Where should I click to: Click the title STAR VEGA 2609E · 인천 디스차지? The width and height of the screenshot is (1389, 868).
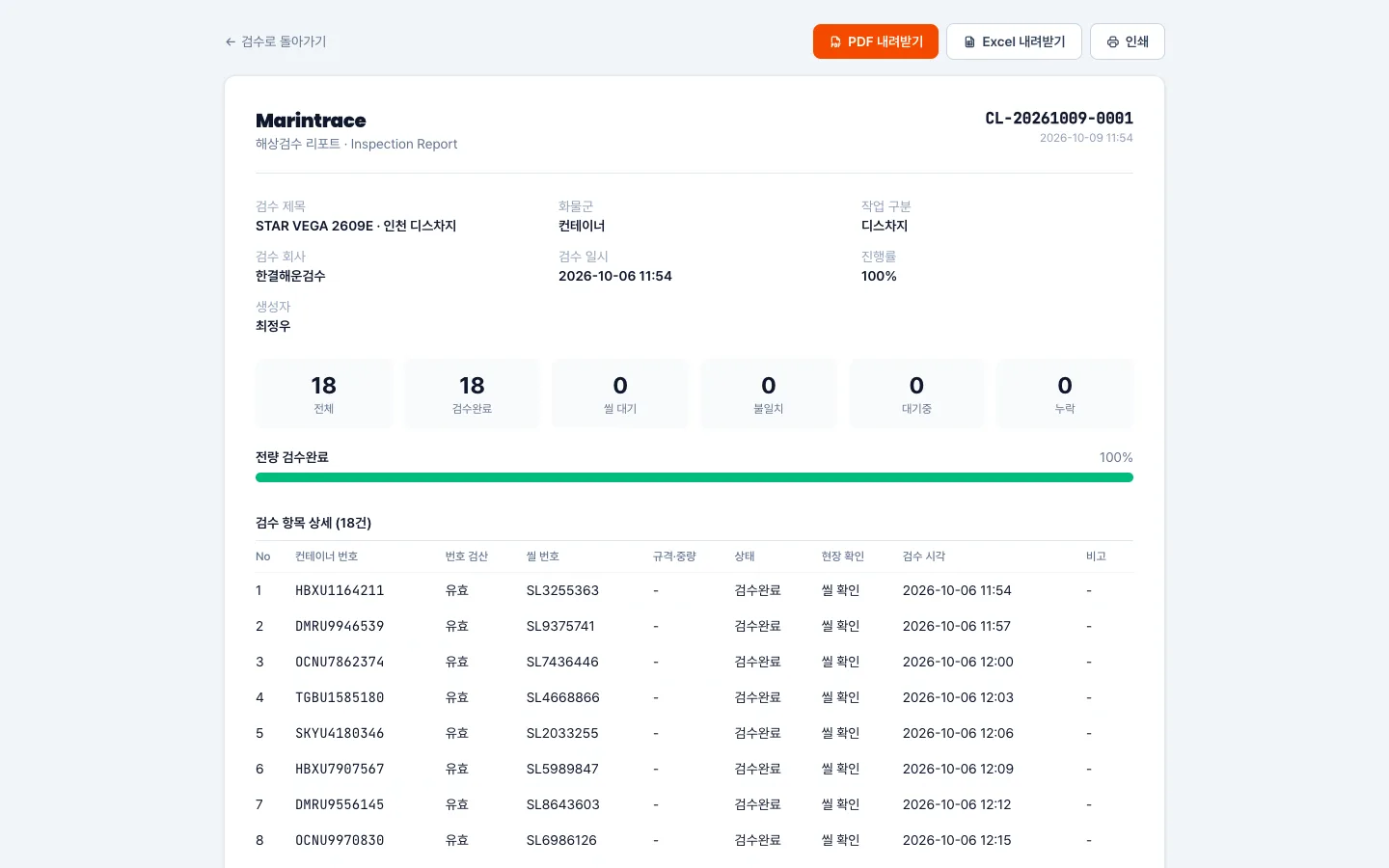pyautogui.click(x=356, y=226)
